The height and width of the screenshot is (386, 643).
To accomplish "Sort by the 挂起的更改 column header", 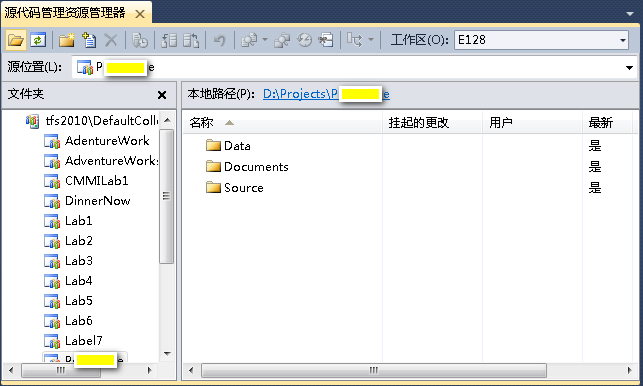I will click(432, 123).
